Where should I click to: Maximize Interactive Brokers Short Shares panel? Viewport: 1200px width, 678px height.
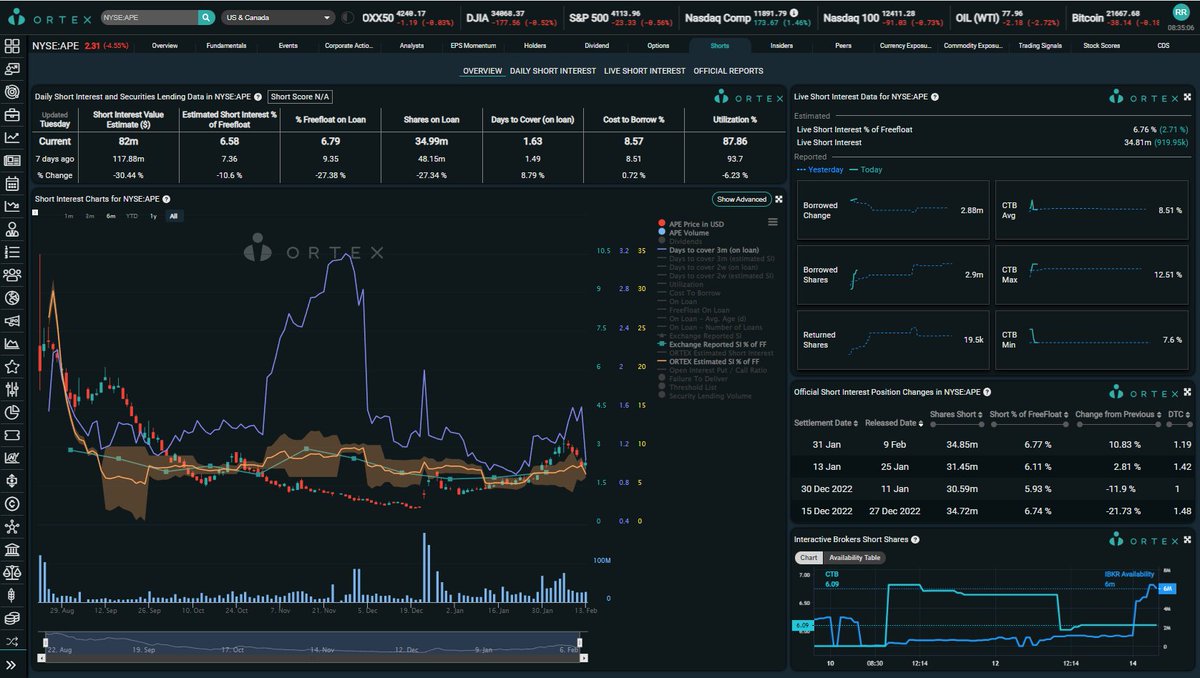click(1188, 540)
